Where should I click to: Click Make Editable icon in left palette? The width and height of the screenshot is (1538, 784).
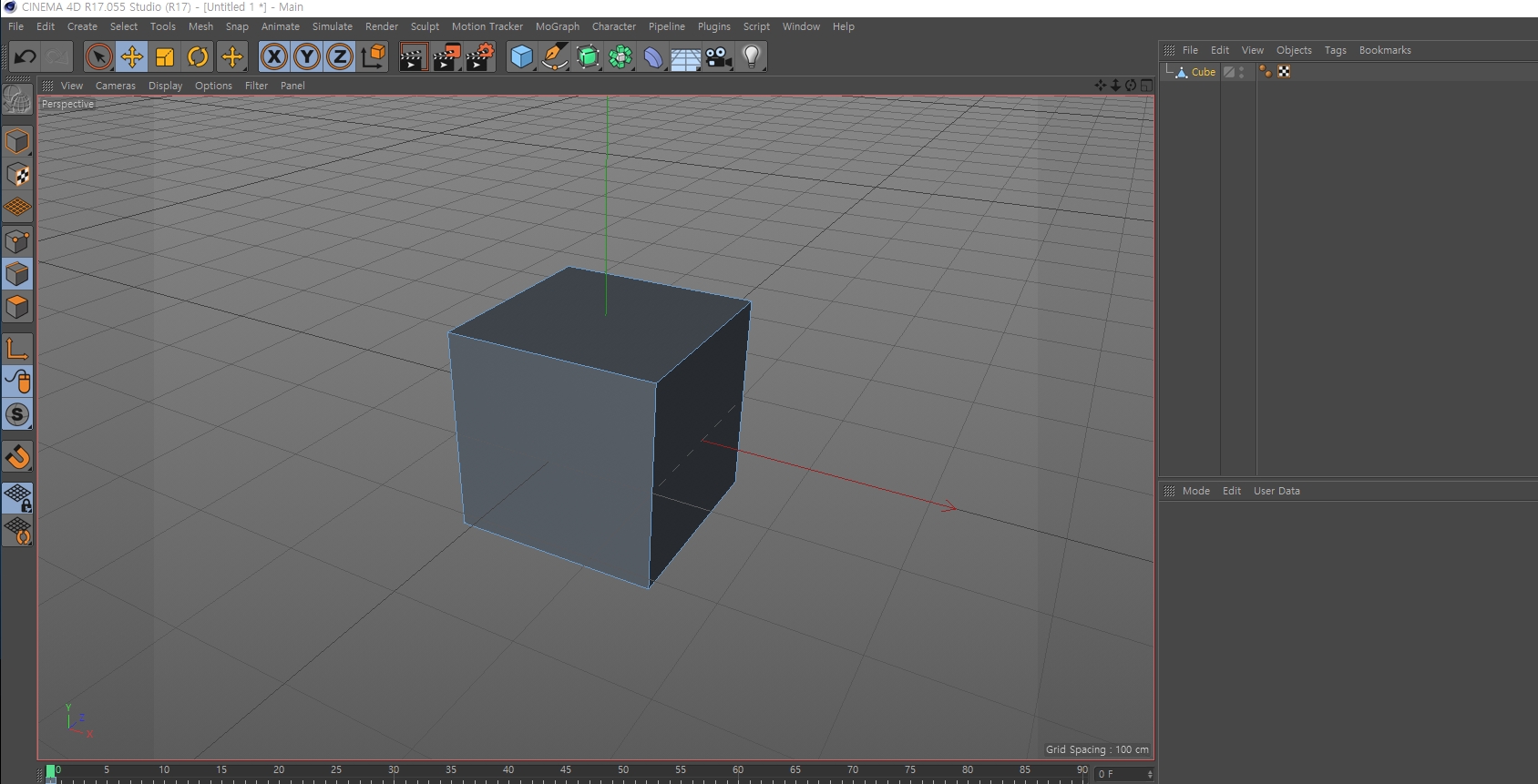point(17,100)
